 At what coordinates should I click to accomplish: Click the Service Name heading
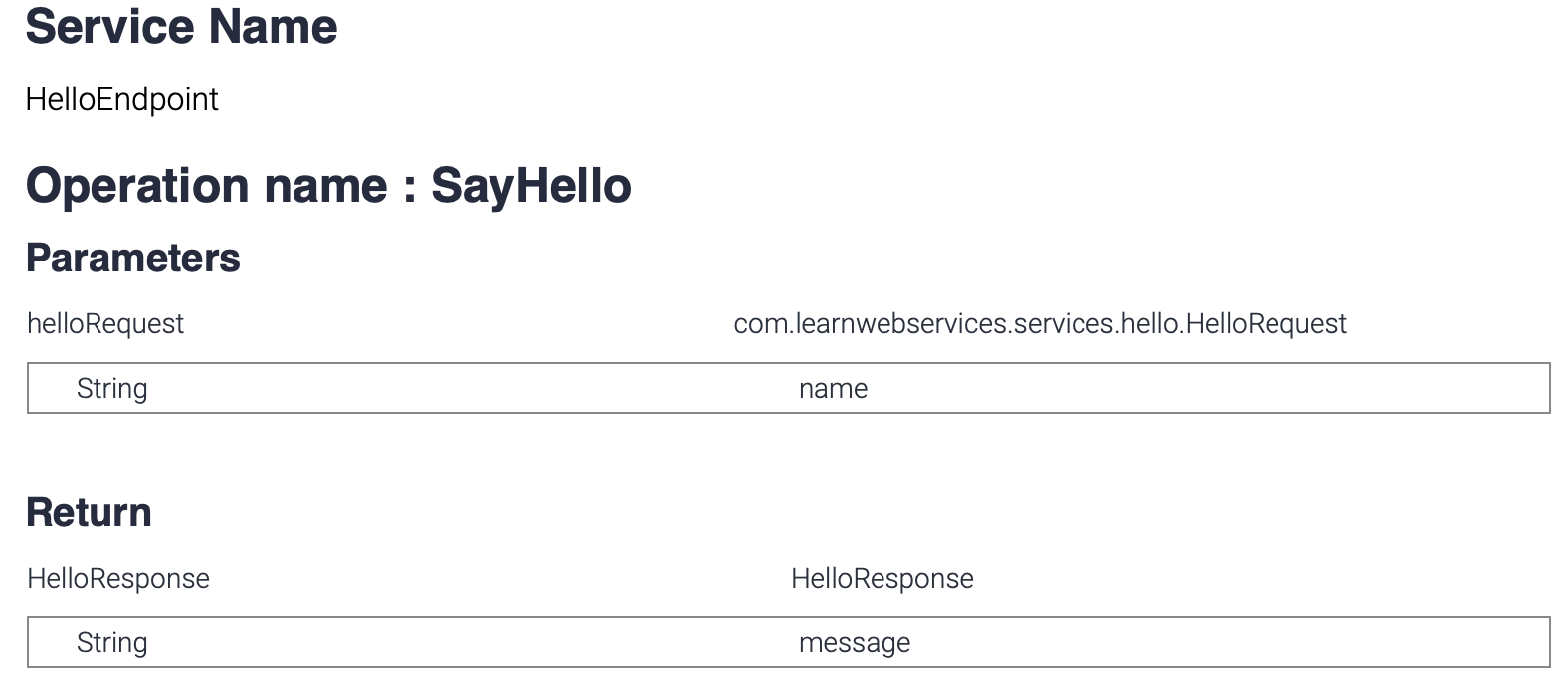pyautogui.click(x=181, y=27)
